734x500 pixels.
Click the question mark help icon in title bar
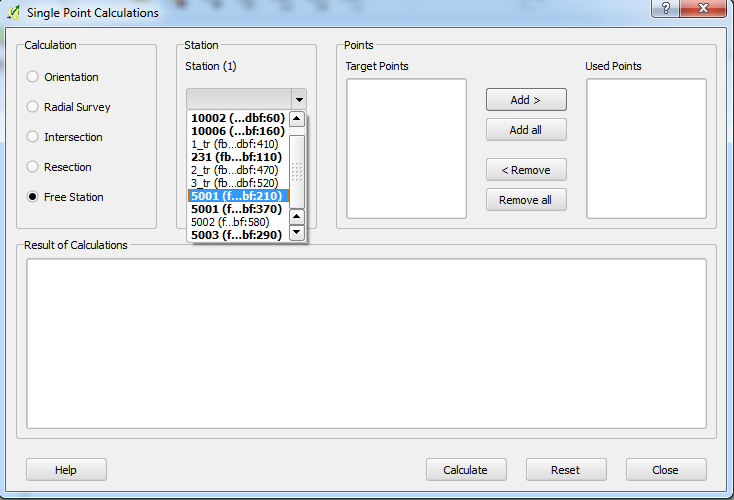(x=661, y=8)
